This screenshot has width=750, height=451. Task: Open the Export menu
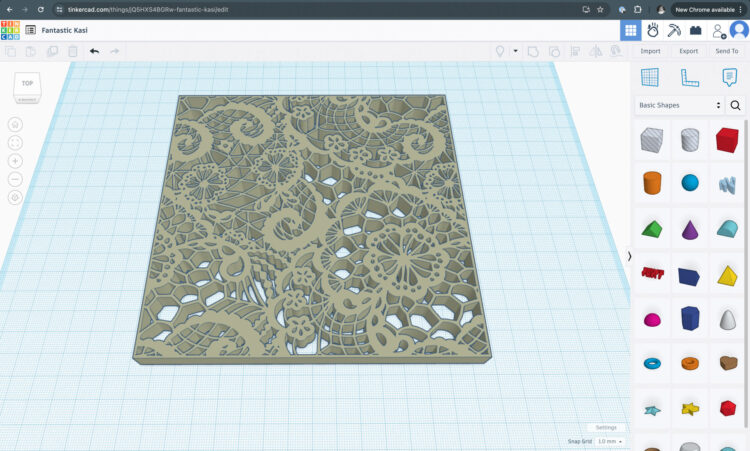point(688,51)
